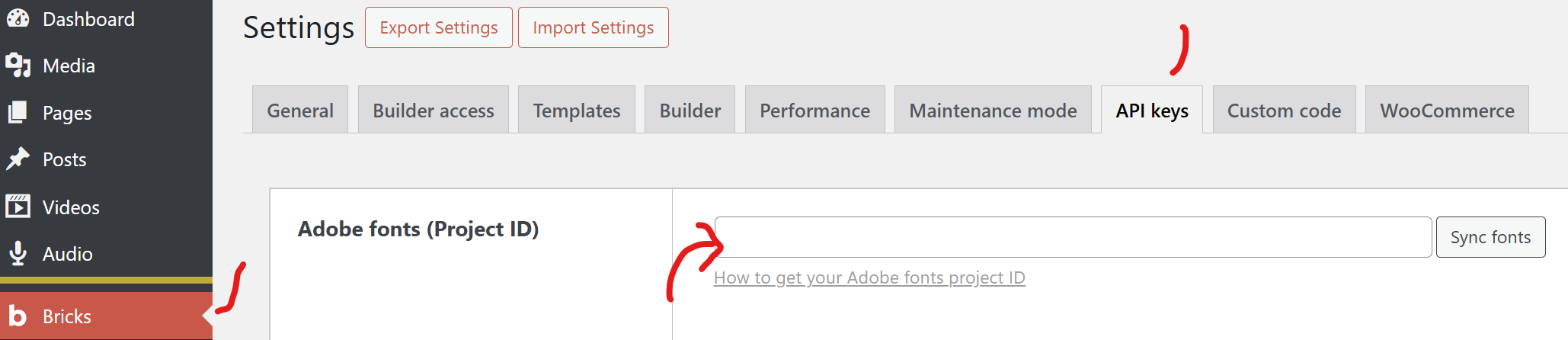This screenshot has height=340, width=1568.
Task: Click the Bricks logo icon
Action: point(18,316)
